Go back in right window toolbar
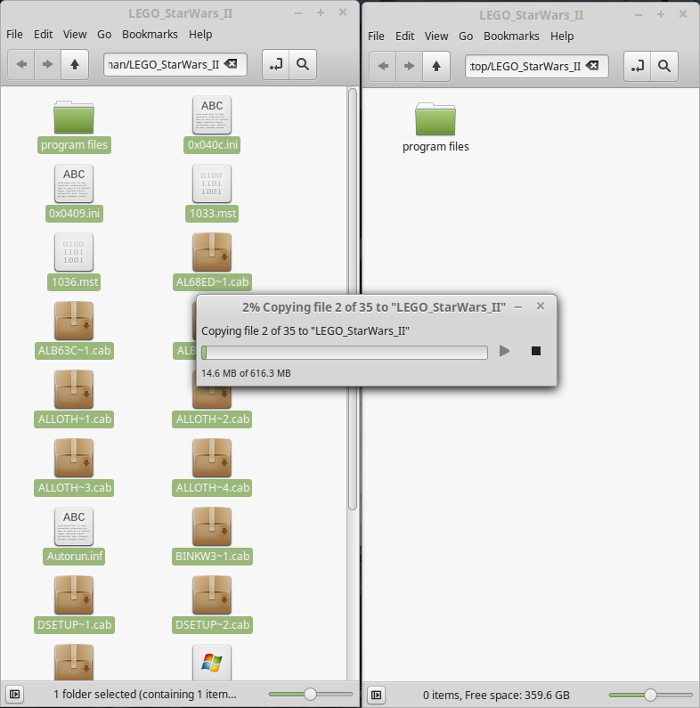Viewport: 700px width, 708px height. click(383, 66)
